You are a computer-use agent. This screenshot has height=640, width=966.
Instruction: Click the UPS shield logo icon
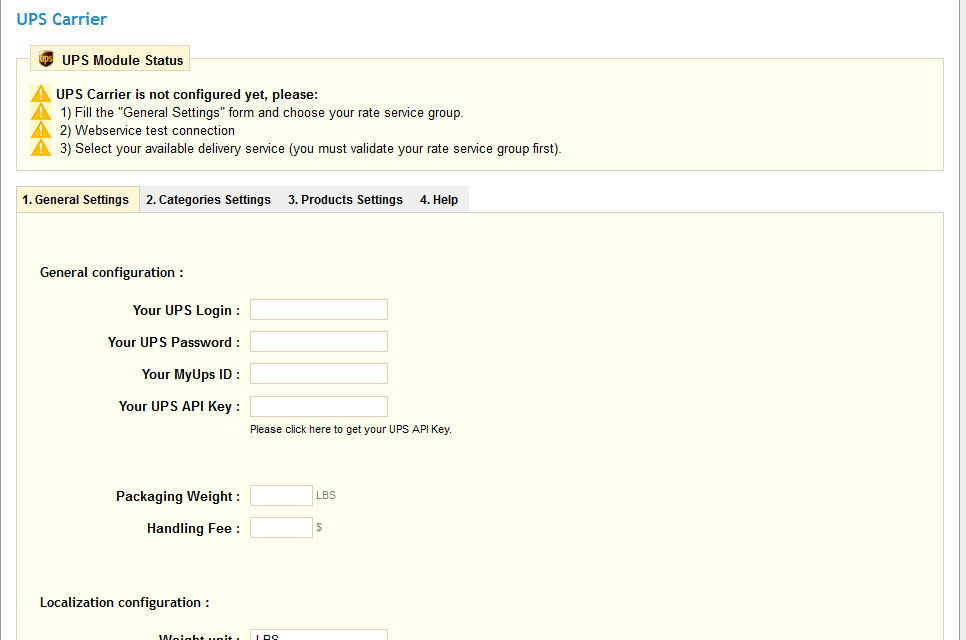tap(46, 60)
